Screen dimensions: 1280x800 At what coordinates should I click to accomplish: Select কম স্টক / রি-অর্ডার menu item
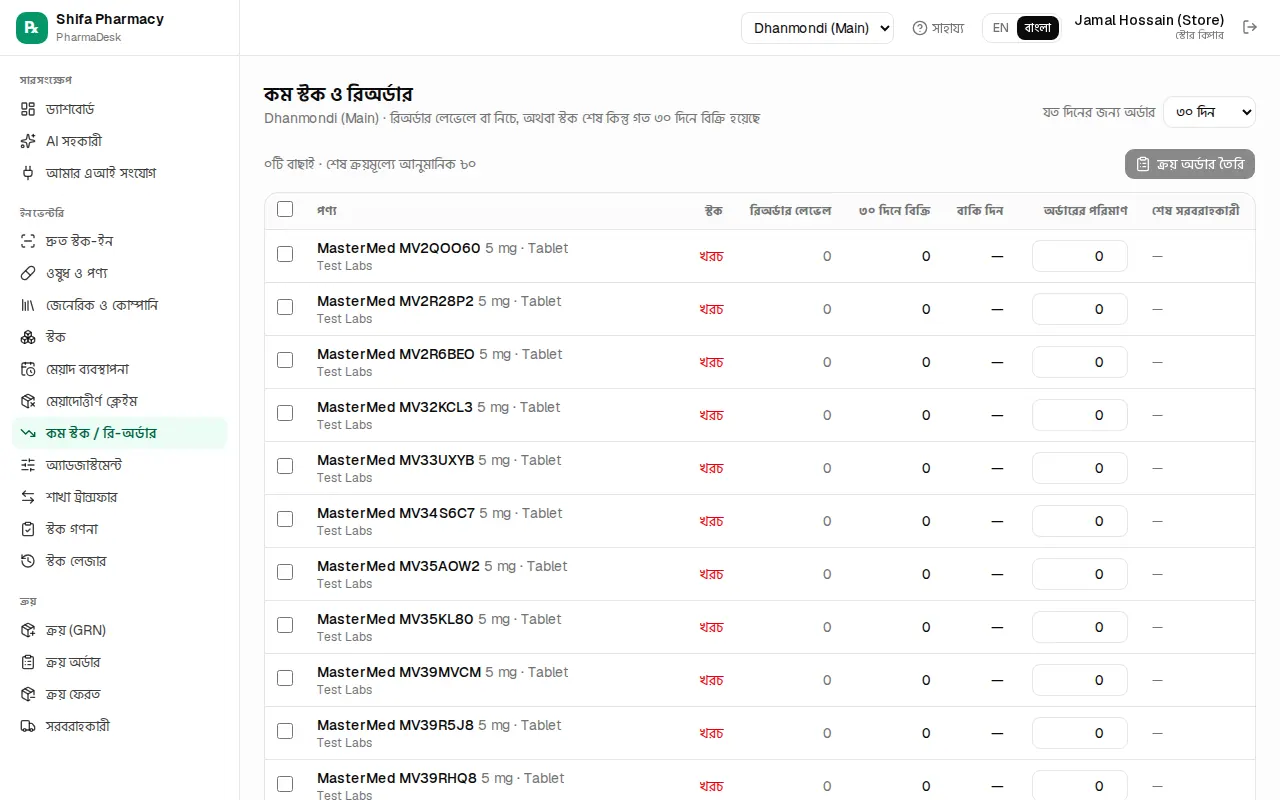pyautogui.click(x=120, y=433)
